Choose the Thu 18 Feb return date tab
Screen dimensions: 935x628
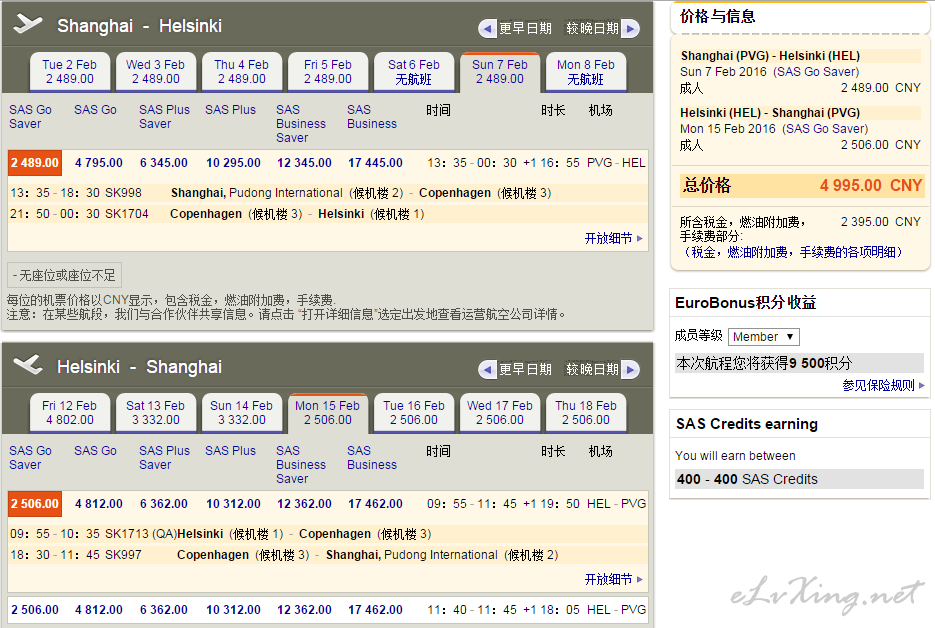point(586,413)
